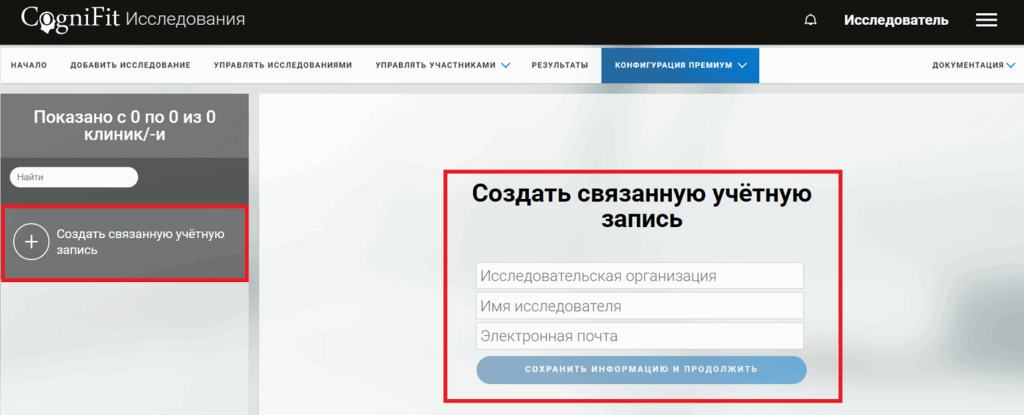
Task: Select Управлять исследованиями menu item
Action: click(283, 65)
